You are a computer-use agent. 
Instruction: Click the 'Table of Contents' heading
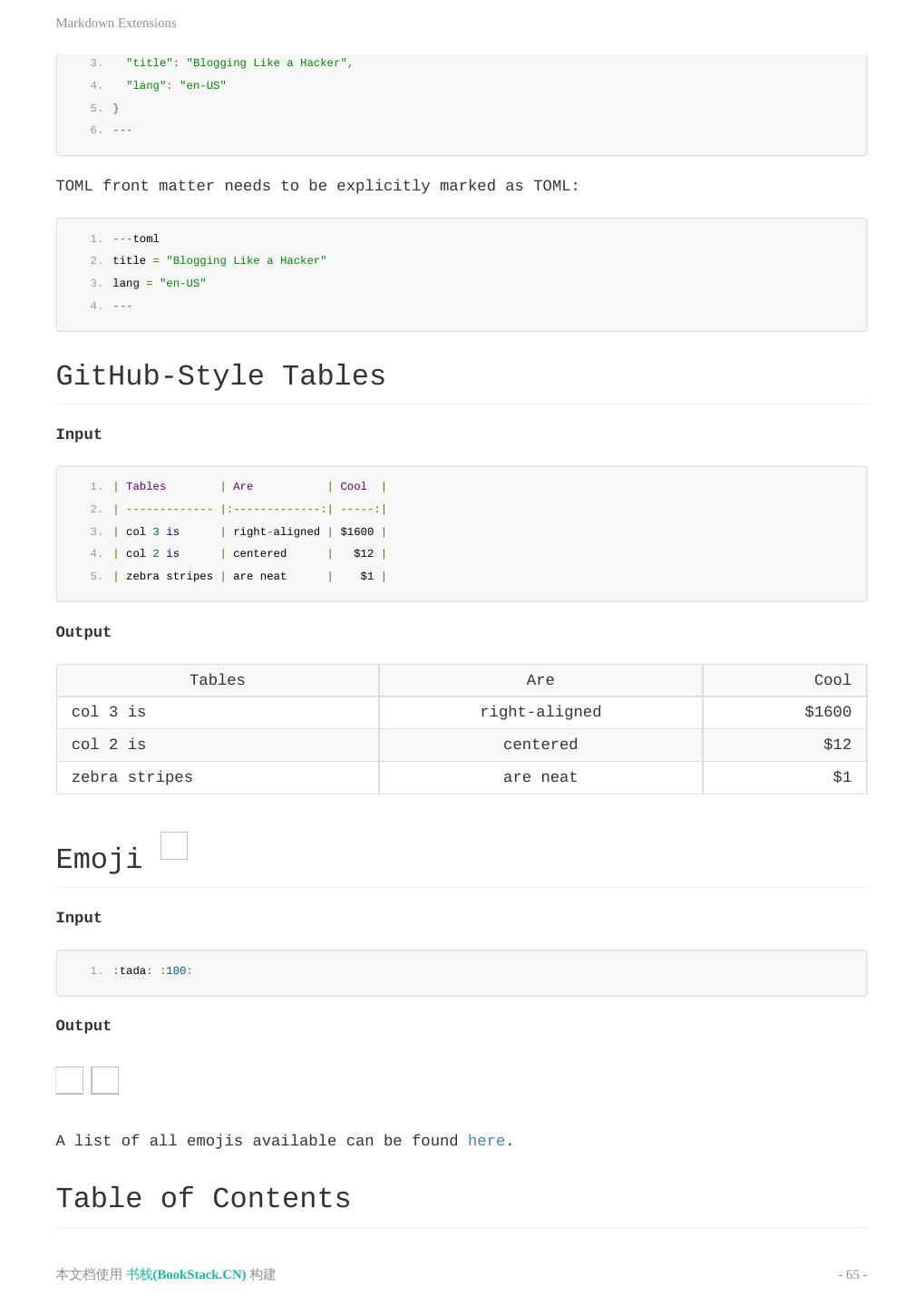tap(203, 1199)
